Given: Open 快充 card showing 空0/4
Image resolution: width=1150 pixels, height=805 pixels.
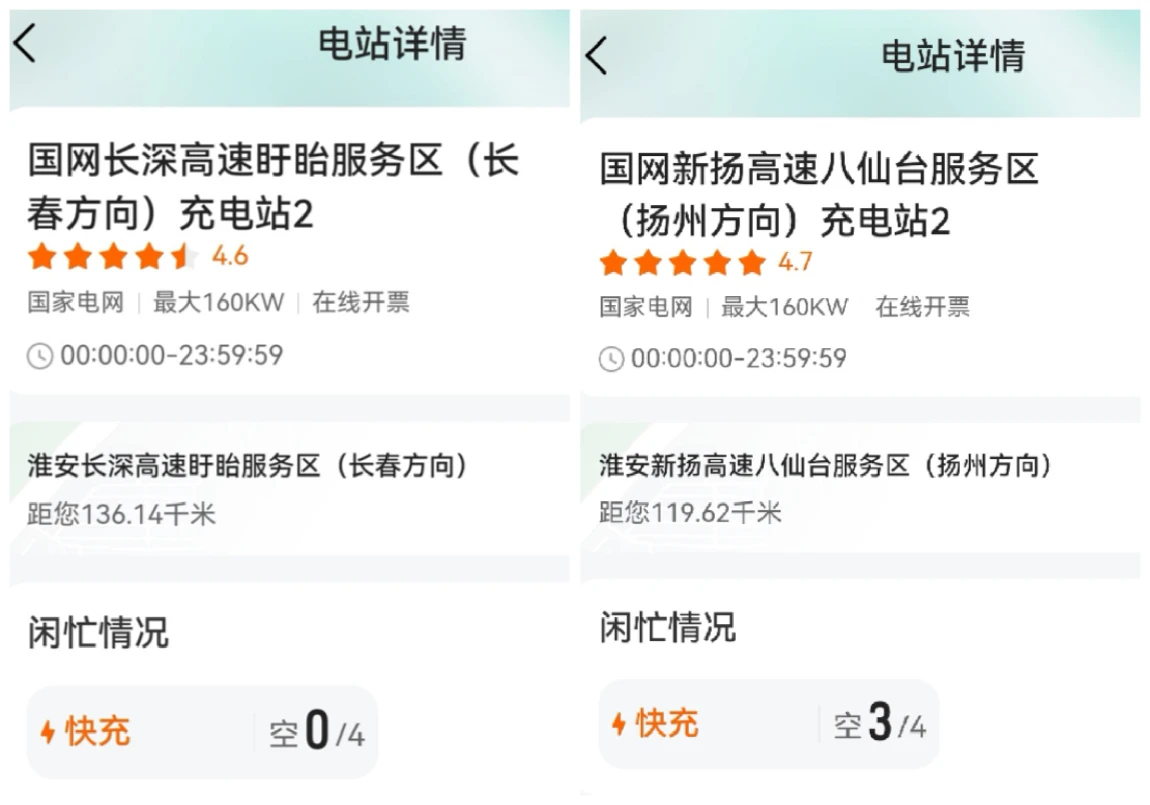Looking at the screenshot, I should tap(202, 732).
